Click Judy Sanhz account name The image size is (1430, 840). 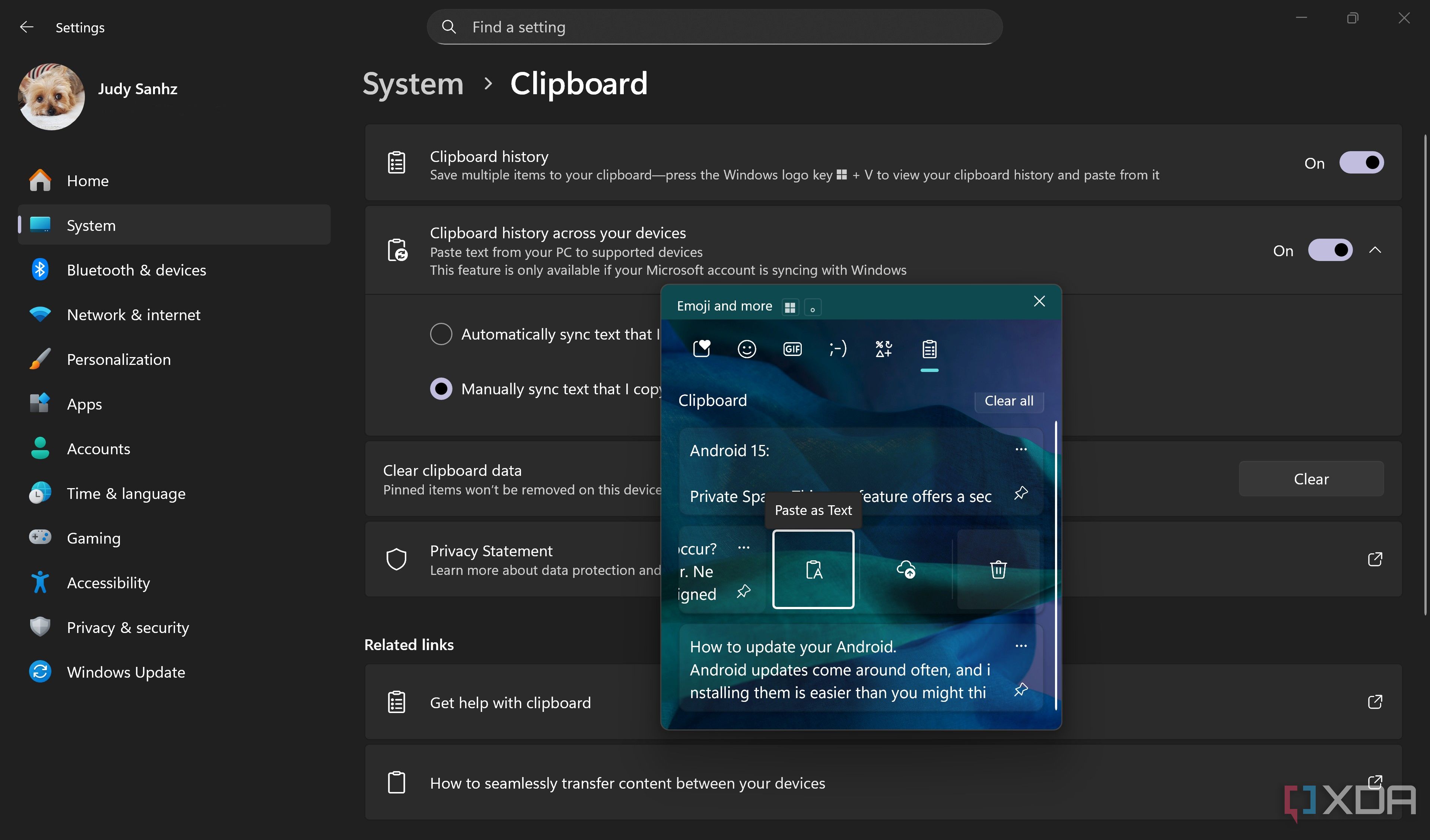(137, 89)
